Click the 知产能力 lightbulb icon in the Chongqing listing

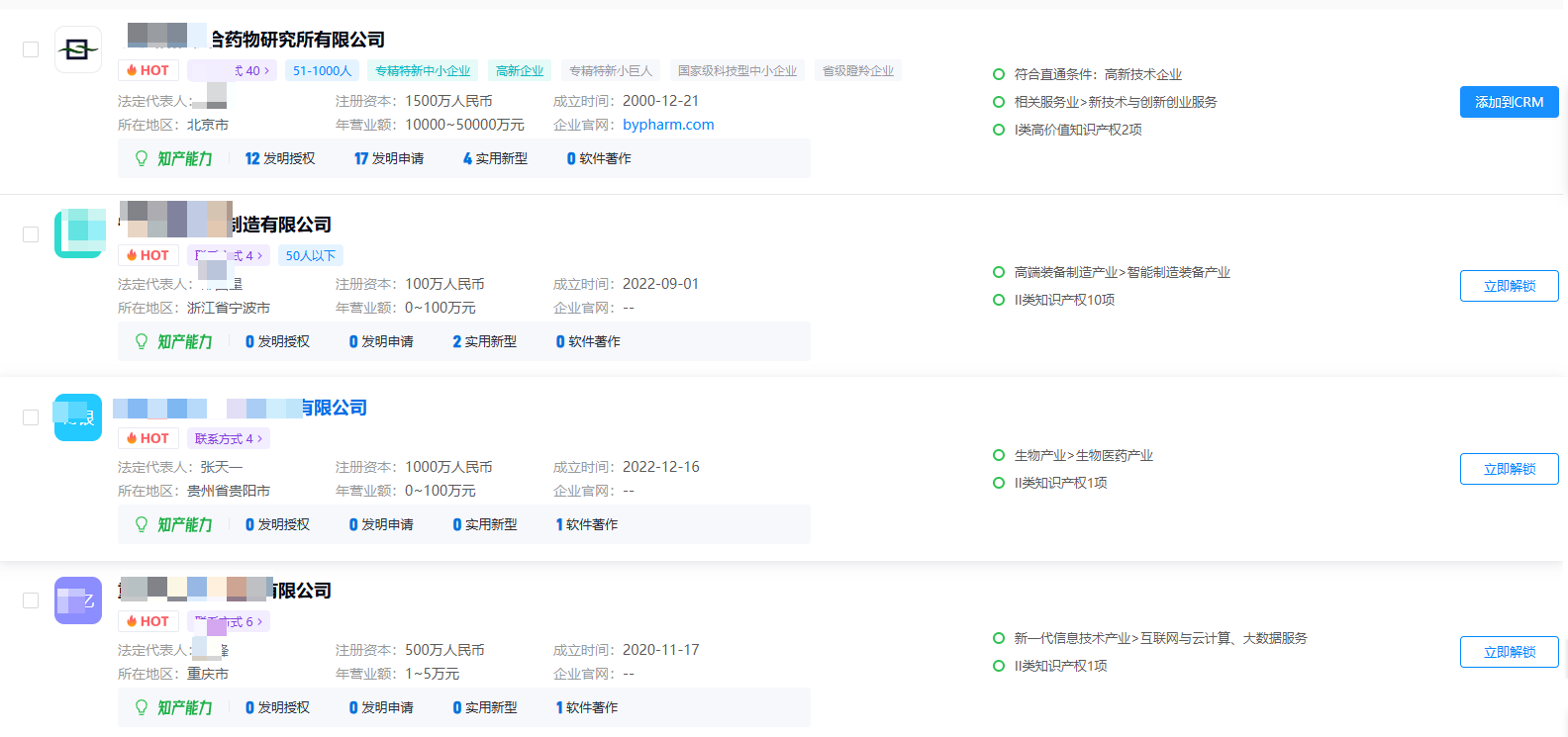click(142, 707)
